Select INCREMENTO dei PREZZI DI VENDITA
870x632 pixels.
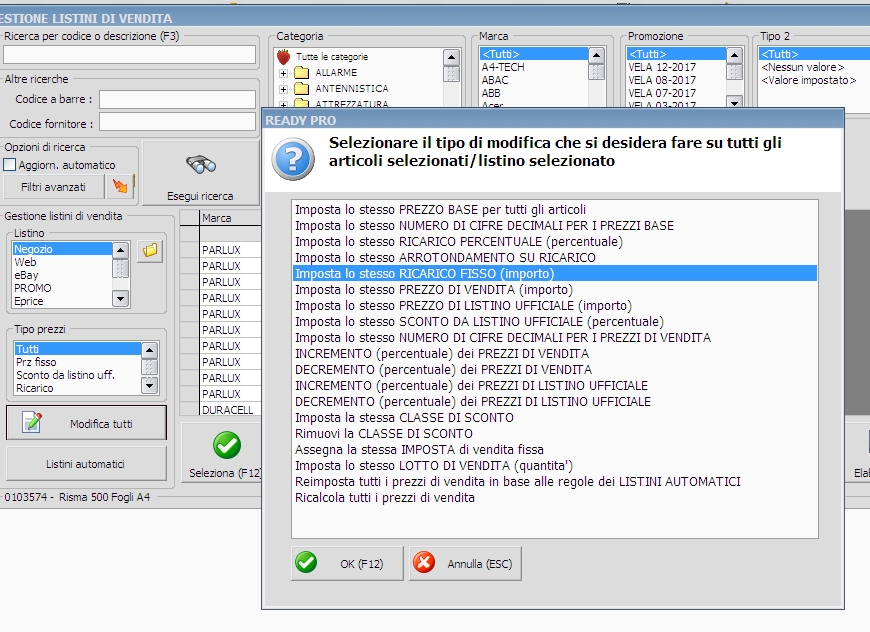554,354
